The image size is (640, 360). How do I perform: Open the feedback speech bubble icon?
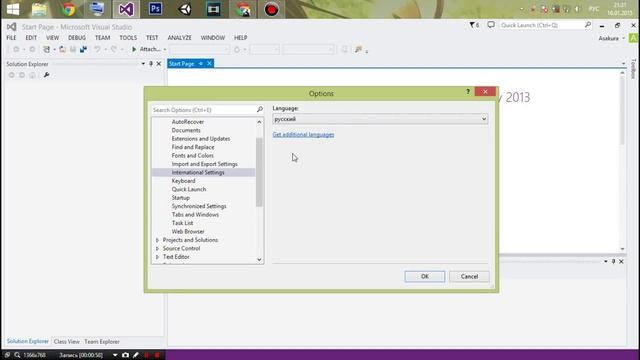coord(491,25)
